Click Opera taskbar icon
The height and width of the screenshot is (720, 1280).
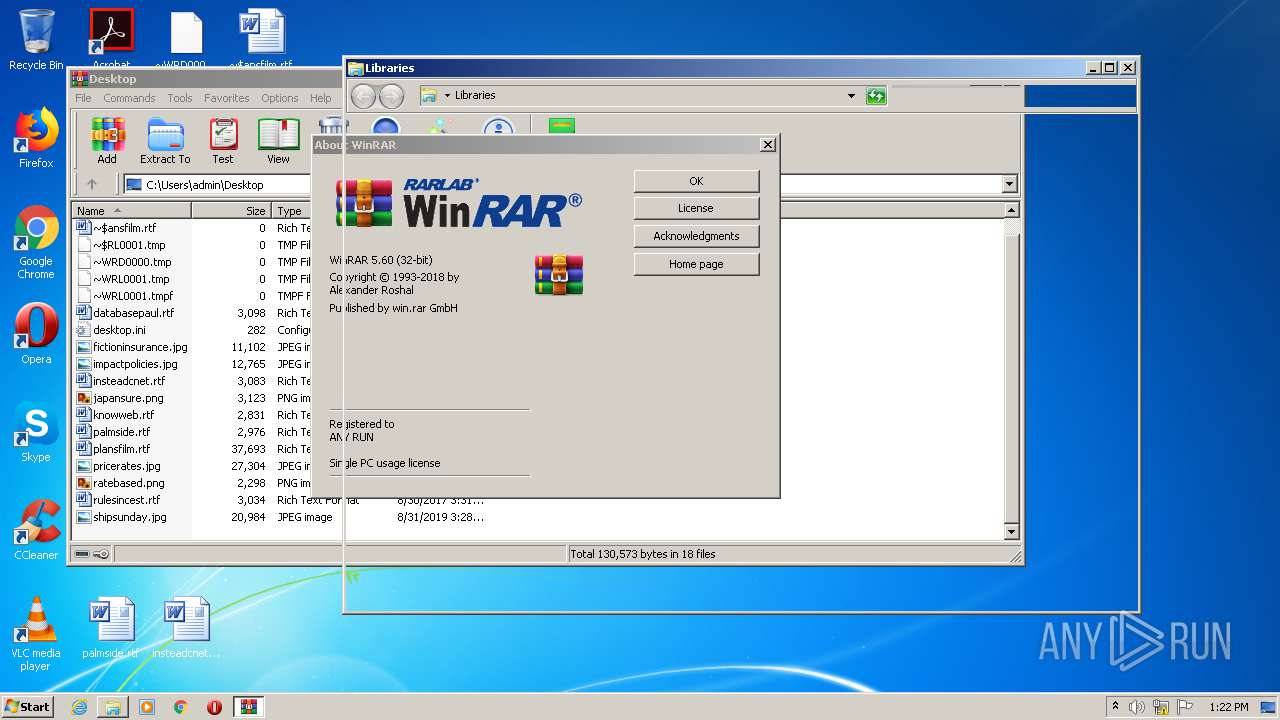click(x=214, y=707)
